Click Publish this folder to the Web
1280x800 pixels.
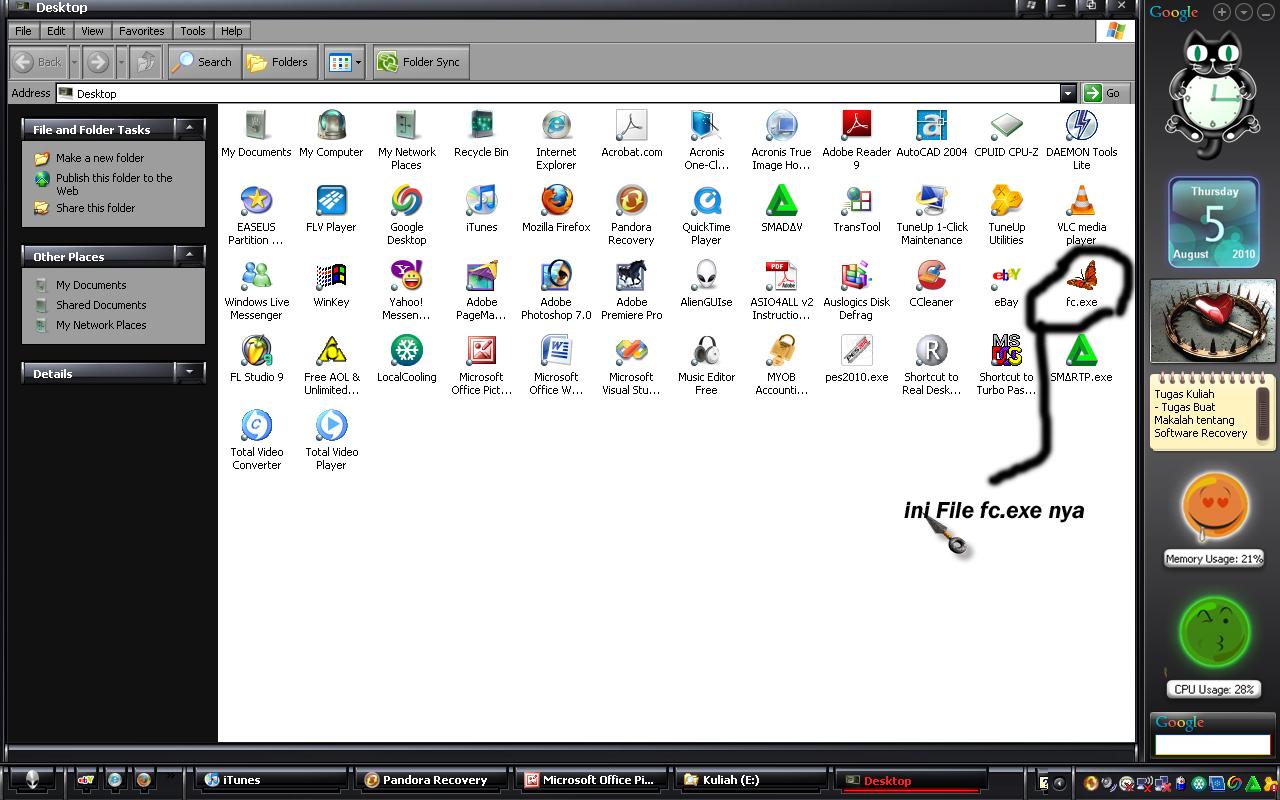coord(114,184)
